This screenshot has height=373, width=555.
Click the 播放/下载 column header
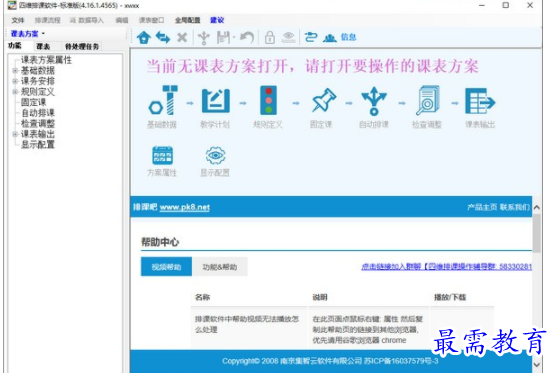click(x=450, y=297)
